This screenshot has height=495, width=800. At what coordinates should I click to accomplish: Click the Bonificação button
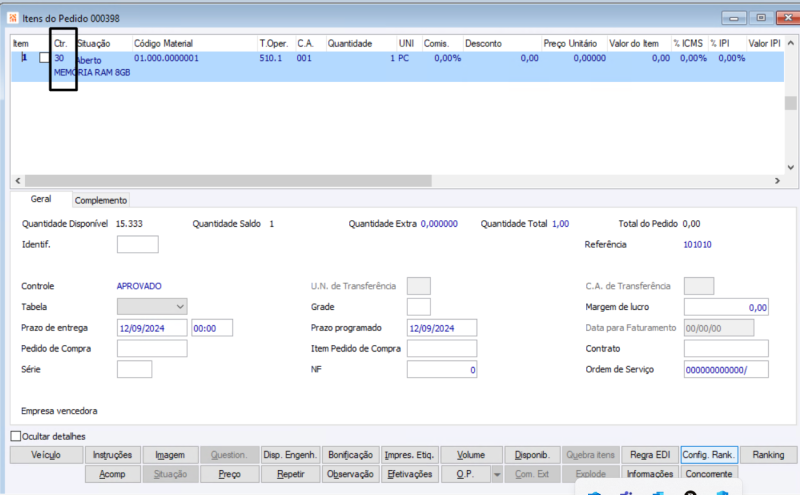tap(350, 455)
